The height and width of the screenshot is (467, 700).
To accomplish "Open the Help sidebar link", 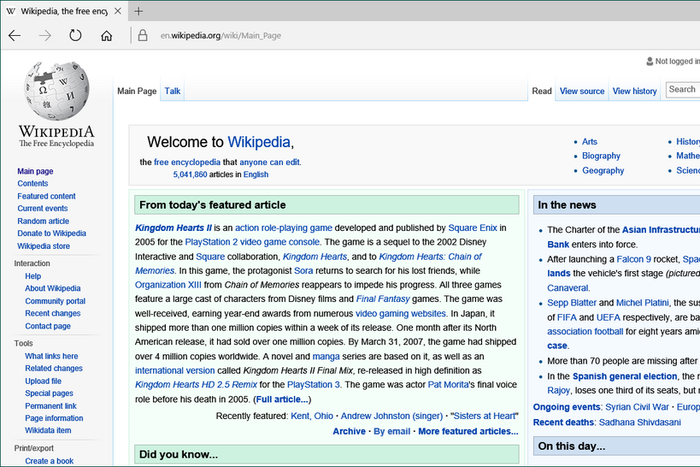I will click(33, 276).
